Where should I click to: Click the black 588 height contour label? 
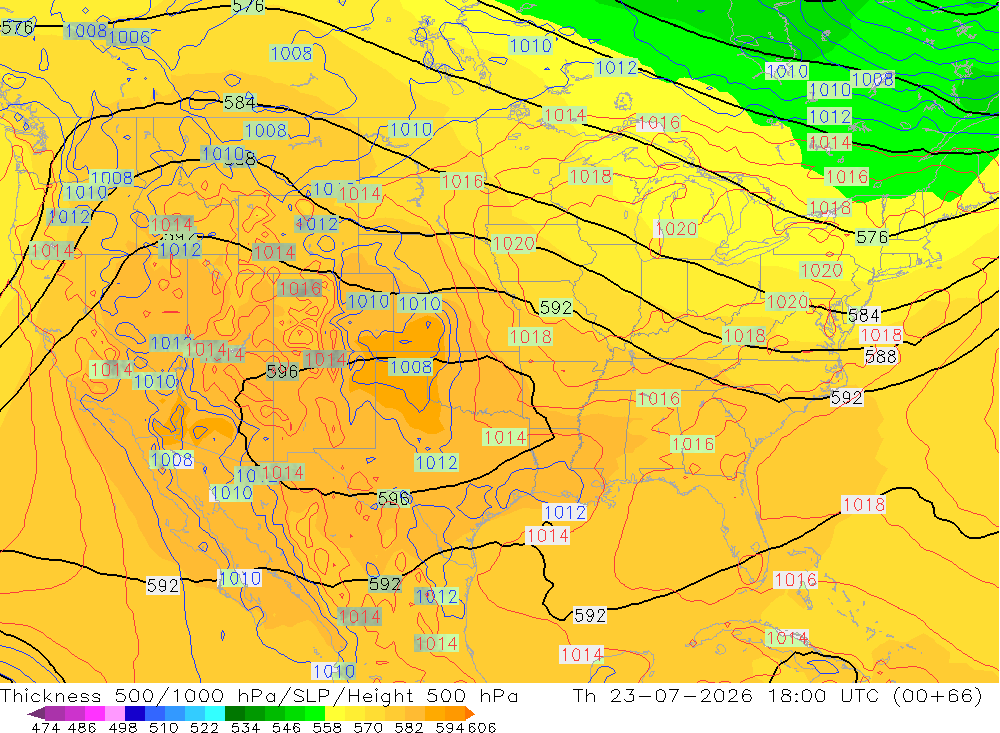(881, 356)
